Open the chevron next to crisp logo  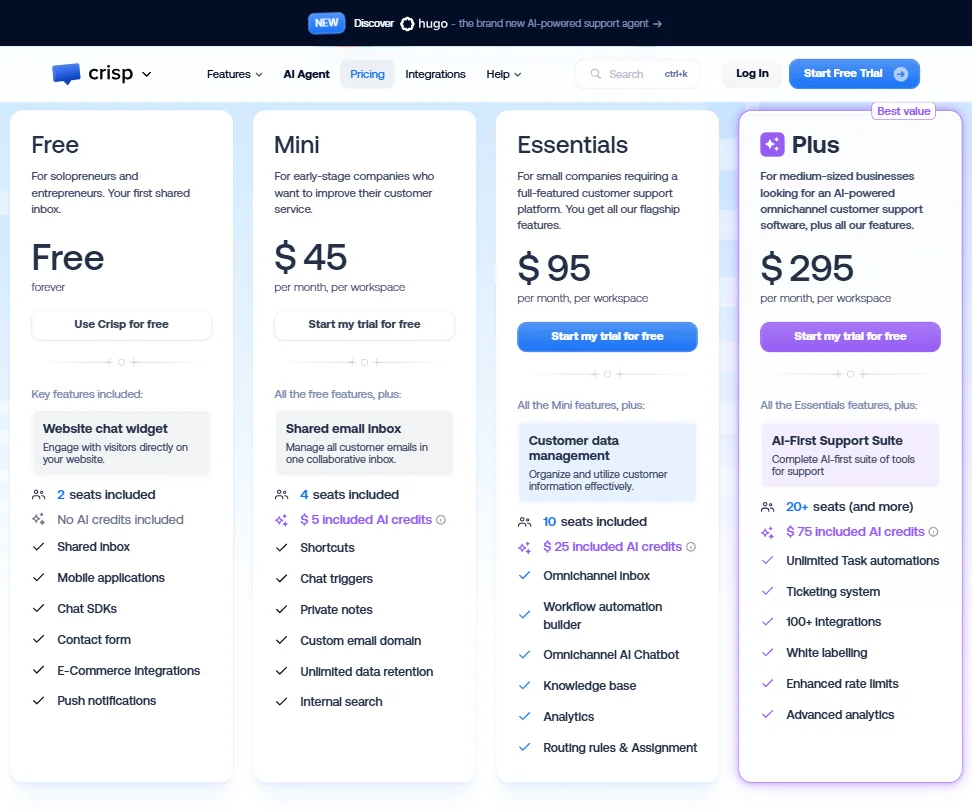pyautogui.click(x=146, y=74)
